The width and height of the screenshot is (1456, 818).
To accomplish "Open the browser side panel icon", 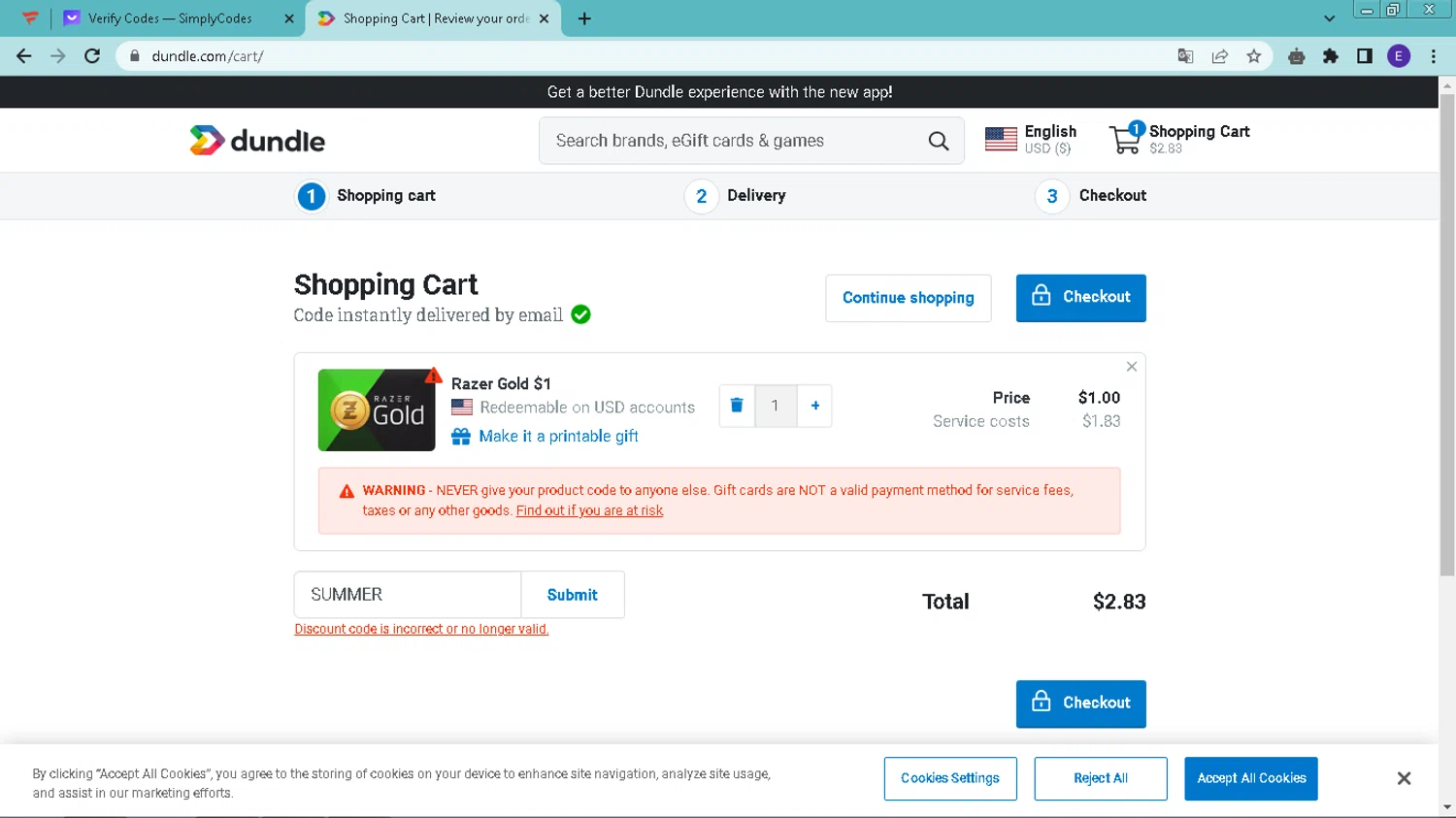I will pyautogui.click(x=1365, y=56).
